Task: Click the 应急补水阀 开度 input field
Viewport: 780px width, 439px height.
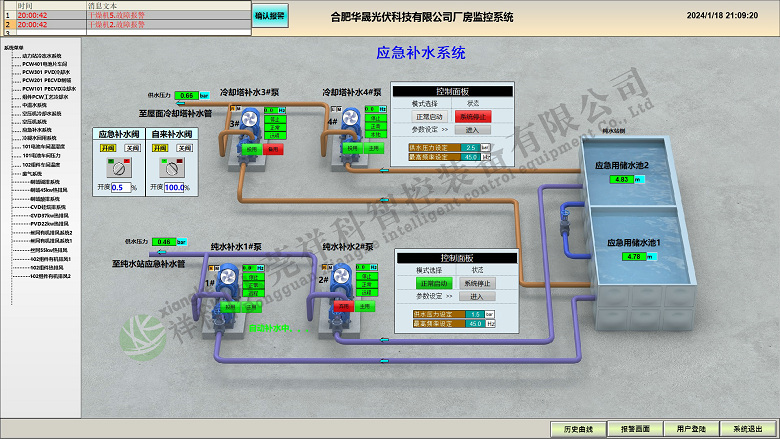Action: pos(119,187)
